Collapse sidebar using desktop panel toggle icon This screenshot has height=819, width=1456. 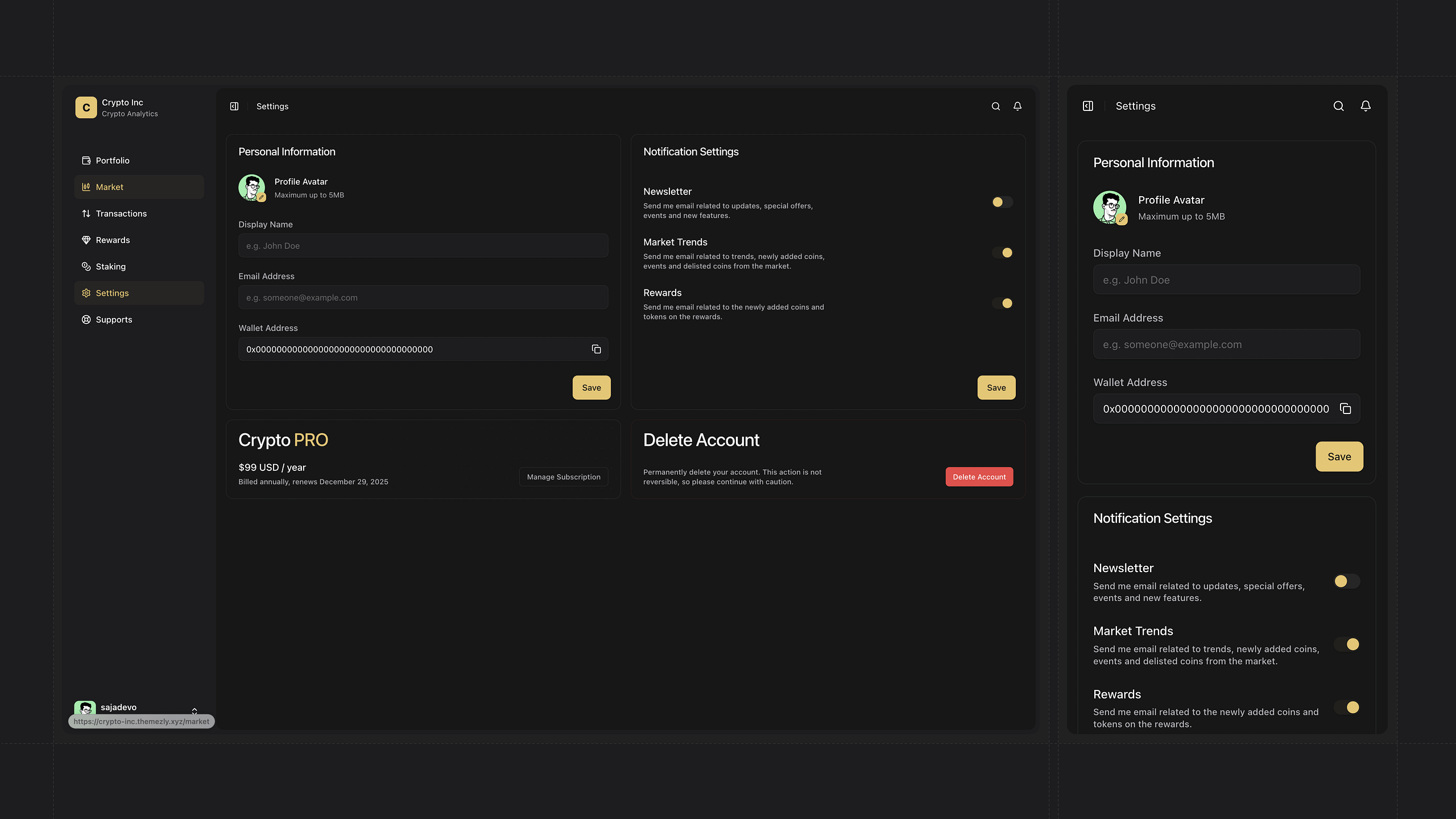[x=234, y=106]
